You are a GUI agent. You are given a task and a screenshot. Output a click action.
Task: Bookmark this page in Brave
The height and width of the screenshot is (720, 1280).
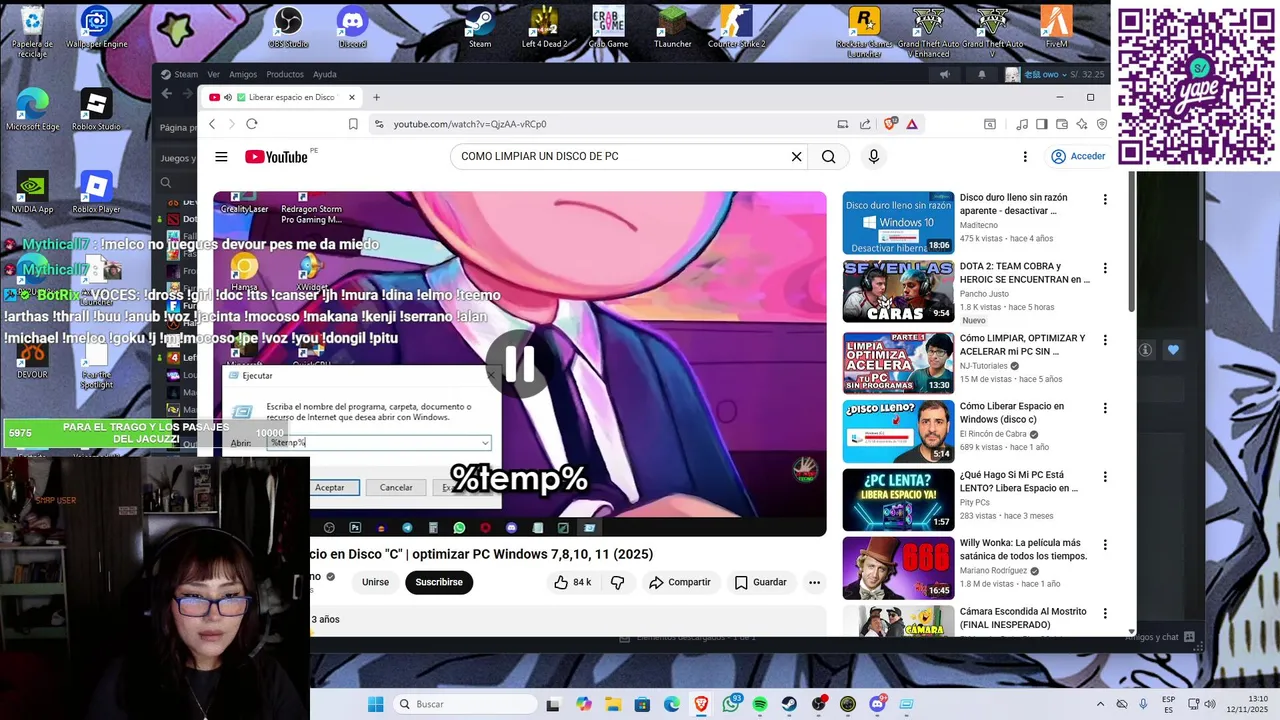(353, 124)
